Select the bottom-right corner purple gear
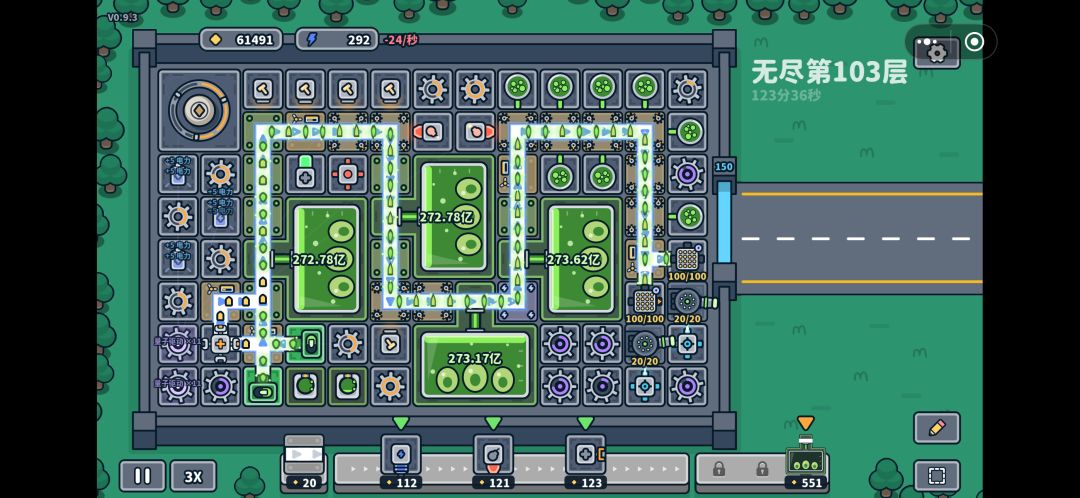Image resolution: width=1080 pixels, height=498 pixels. coord(687,386)
